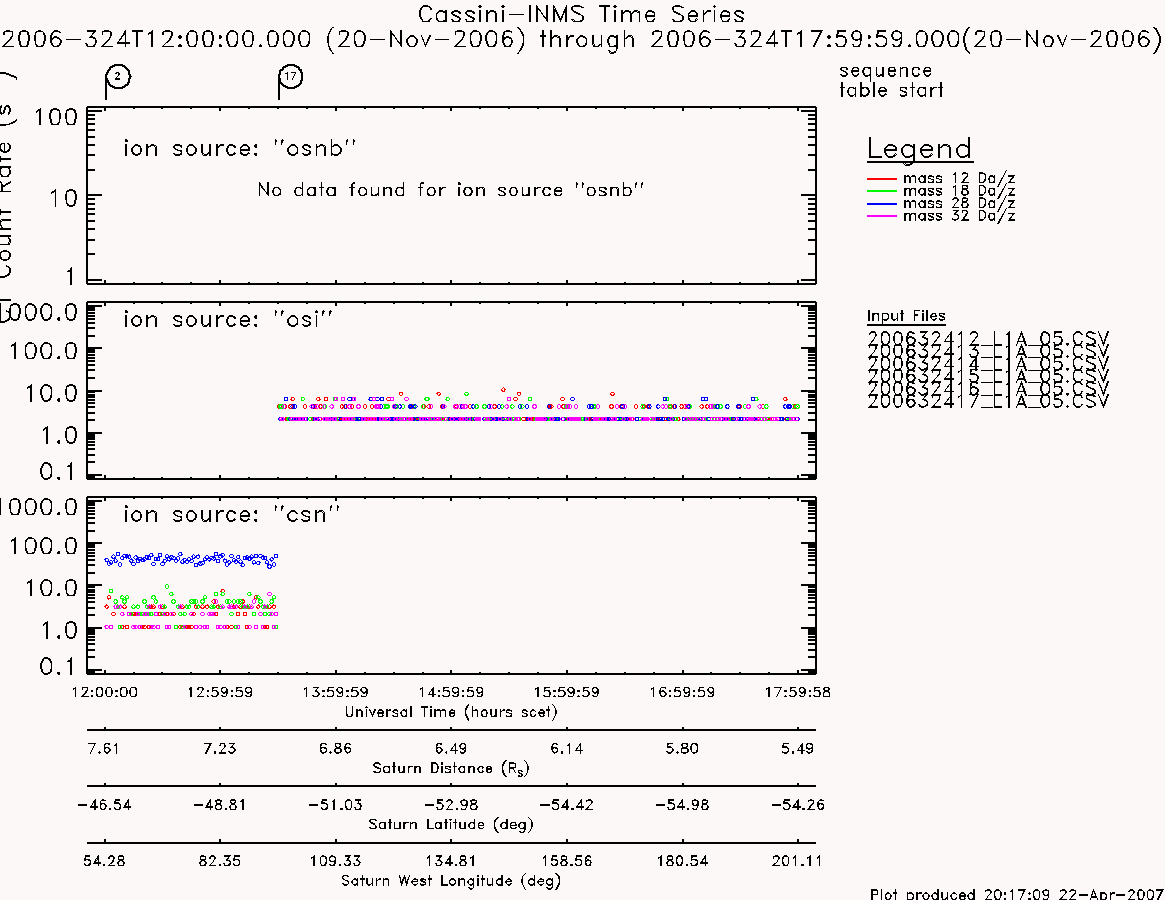Click the Input Files heading
This screenshot has height=900, width=1165.
tap(906, 317)
